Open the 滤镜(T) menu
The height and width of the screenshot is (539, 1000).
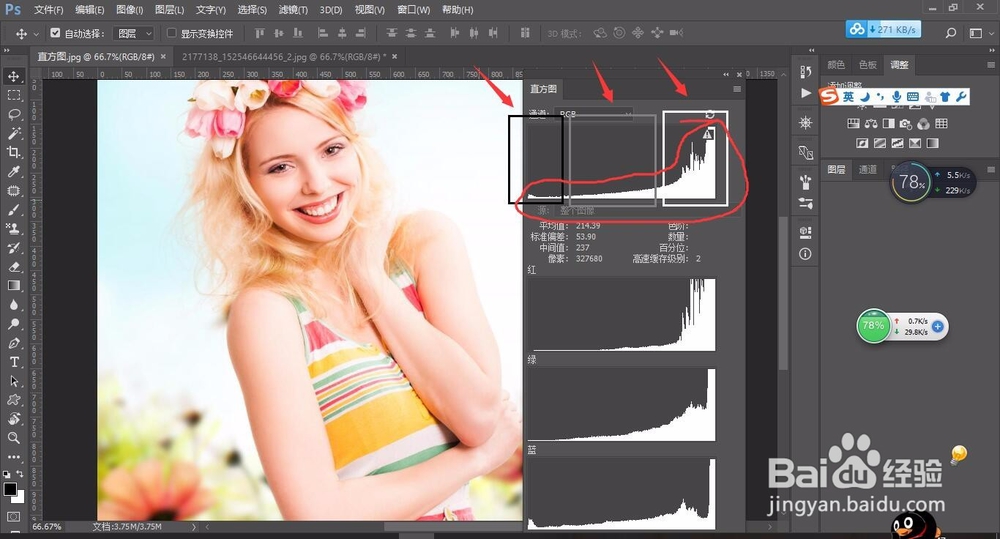[x=293, y=10]
